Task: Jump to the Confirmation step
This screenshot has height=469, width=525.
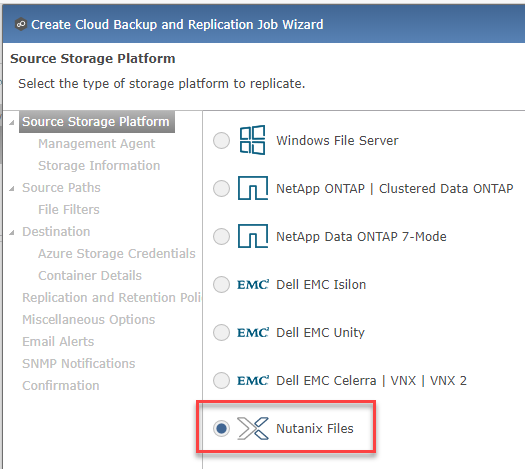Action: pyautogui.click(x=61, y=385)
